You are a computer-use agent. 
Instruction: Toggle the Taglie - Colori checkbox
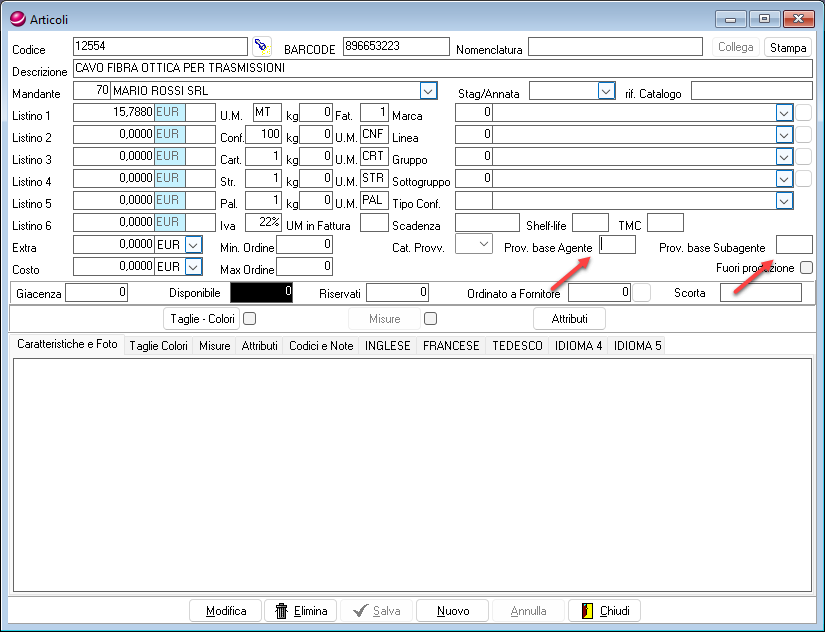(x=249, y=318)
